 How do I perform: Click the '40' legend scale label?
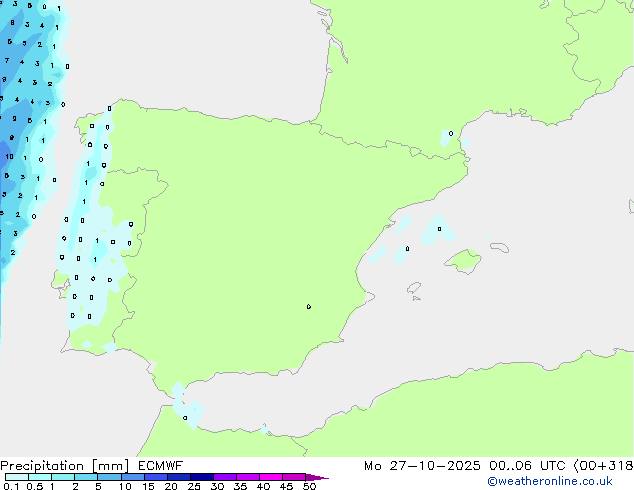pos(263,486)
